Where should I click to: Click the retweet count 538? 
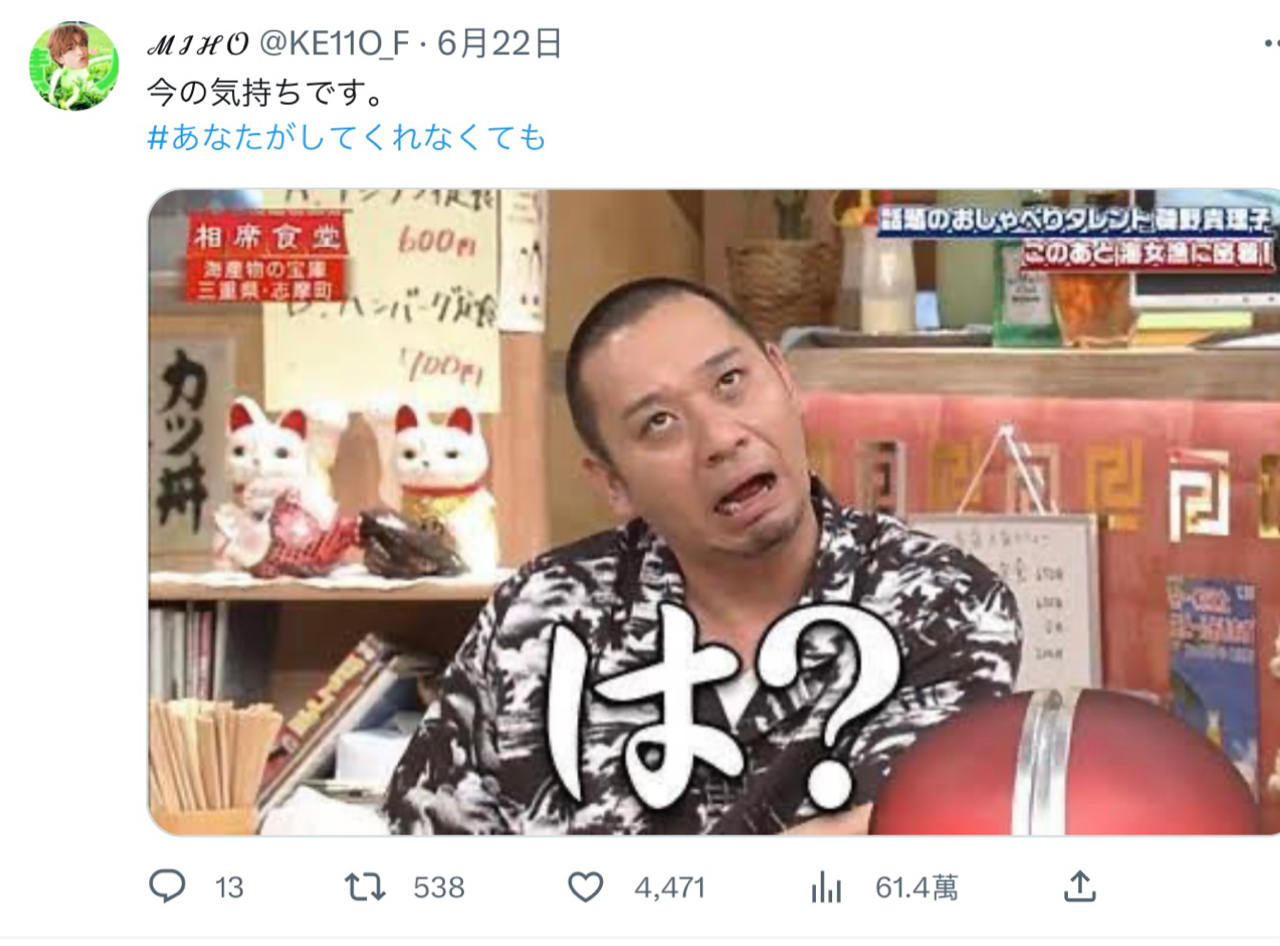coord(439,887)
